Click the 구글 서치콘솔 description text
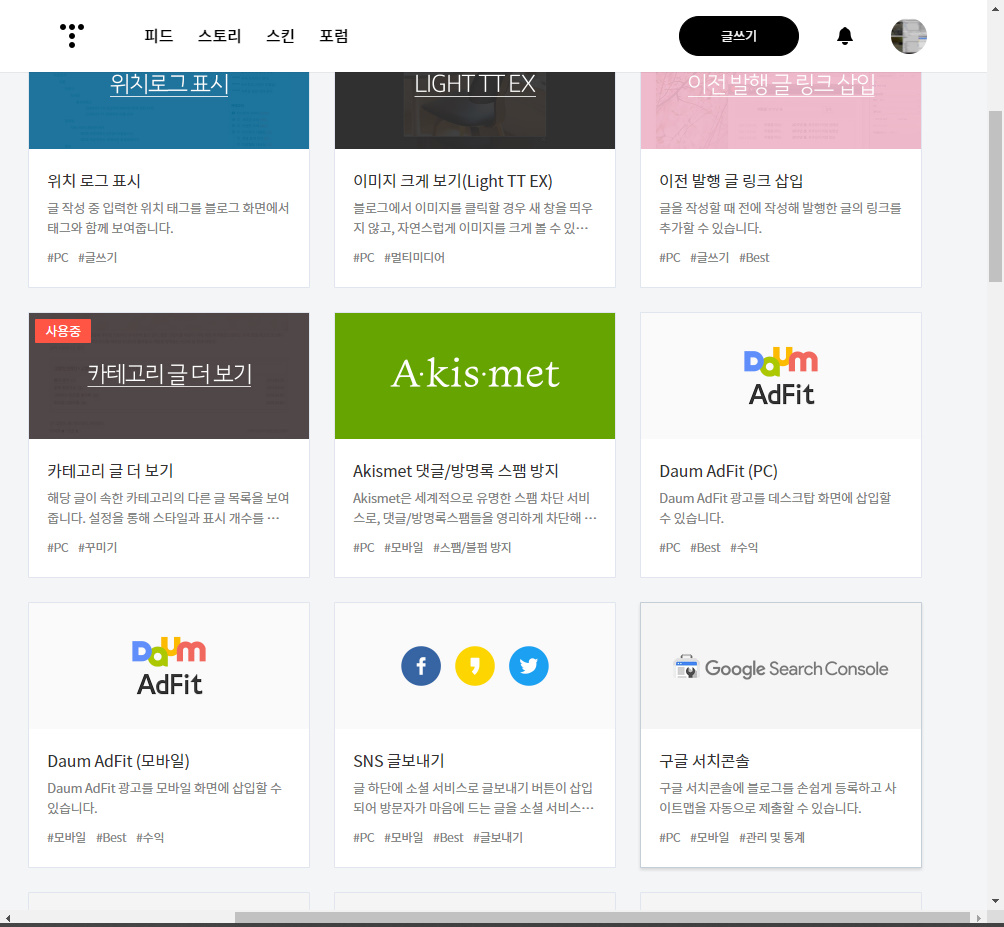The width and height of the screenshot is (1004, 927). (777, 798)
